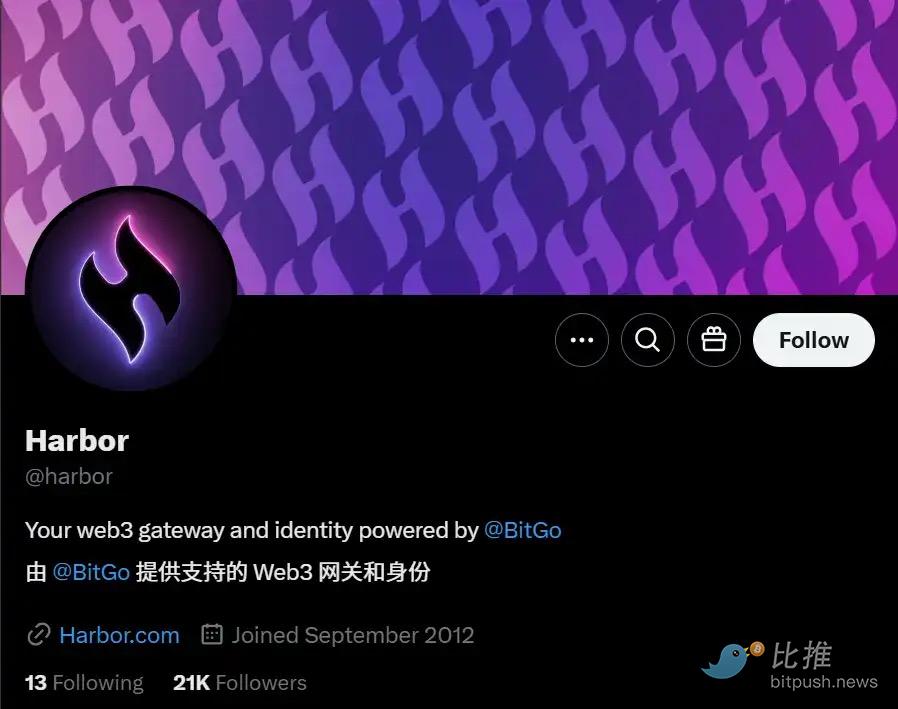Viewport: 898px width, 709px height.
Task: Click the link chain icon beside Harbor.com
Action: [x=38, y=635]
